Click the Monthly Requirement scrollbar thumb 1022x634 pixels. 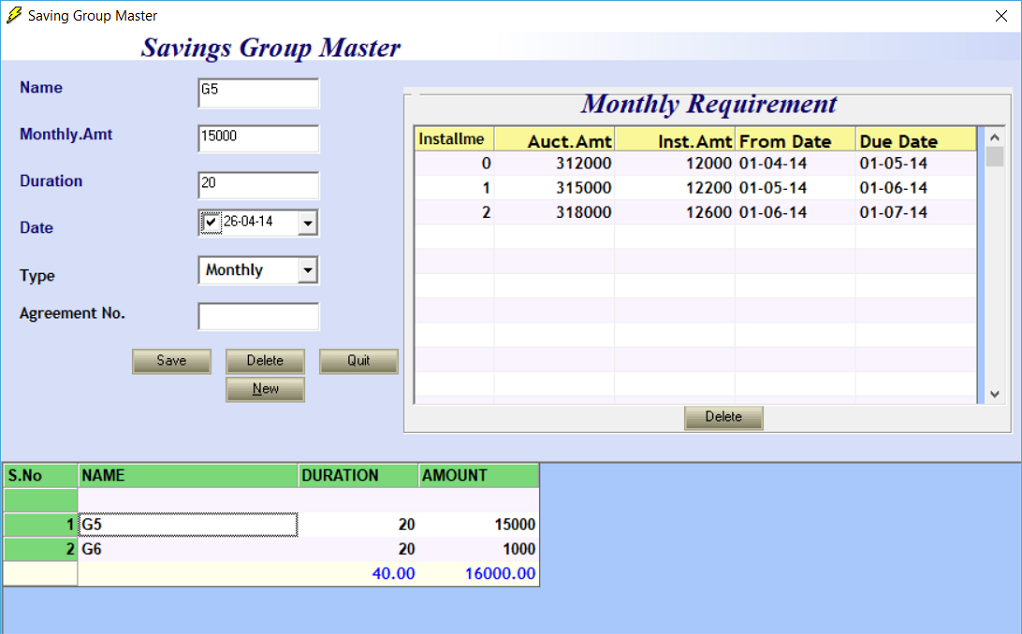994,157
